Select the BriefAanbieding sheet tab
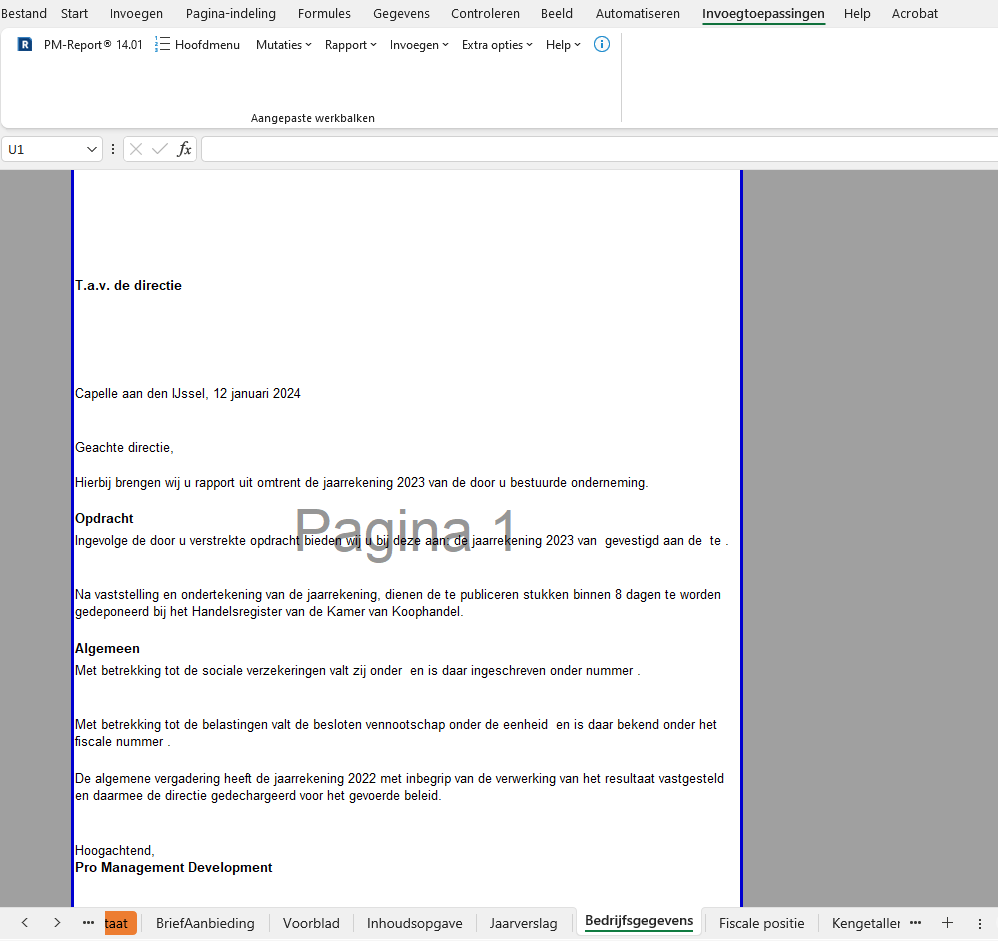This screenshot has width=998, height=941. pyautogui.click(x=205, y=923)
